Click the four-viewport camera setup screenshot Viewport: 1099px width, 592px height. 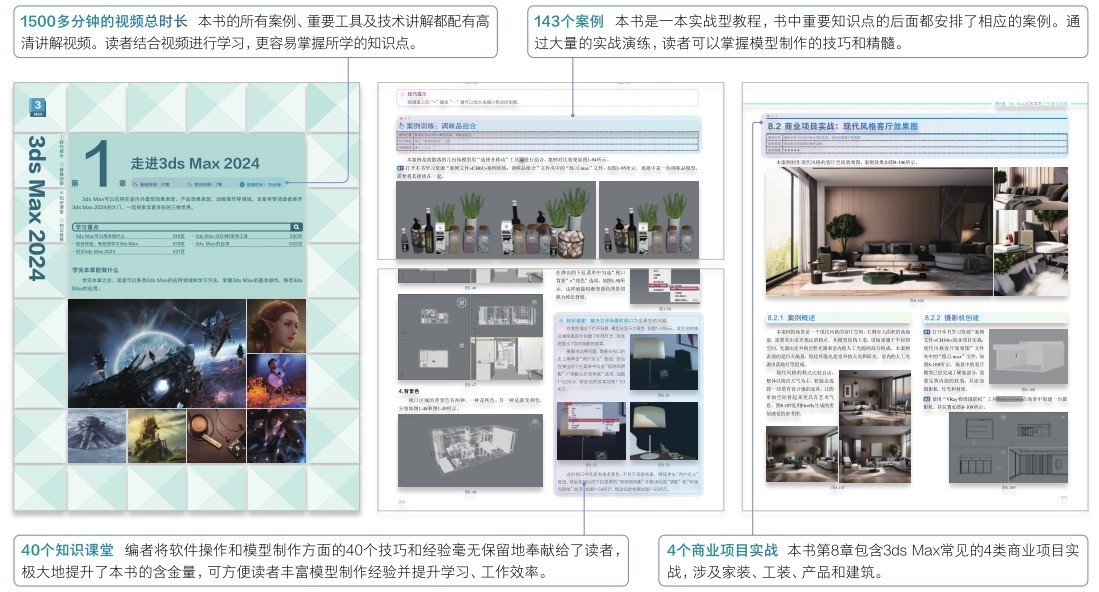pyautogui.click(x=1009, y=447)
